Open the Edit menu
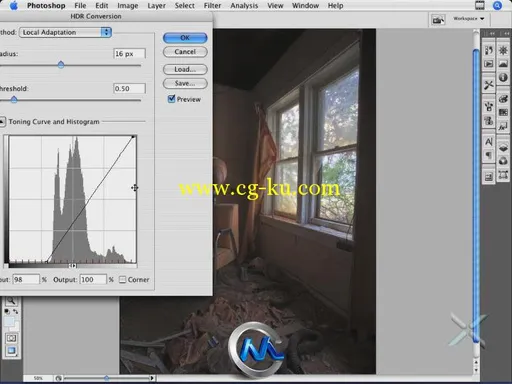The image size is (512, 384). [x=102, y=6]
